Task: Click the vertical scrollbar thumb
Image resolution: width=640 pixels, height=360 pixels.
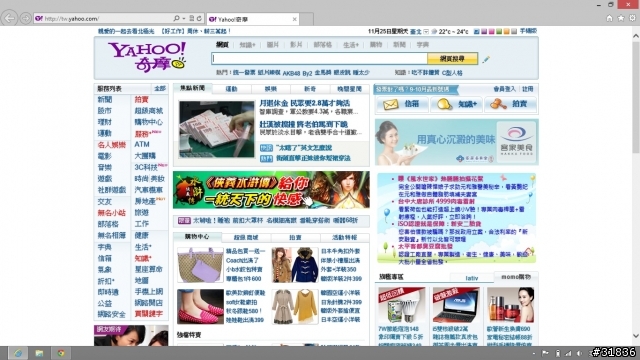Action: (636, 97)
